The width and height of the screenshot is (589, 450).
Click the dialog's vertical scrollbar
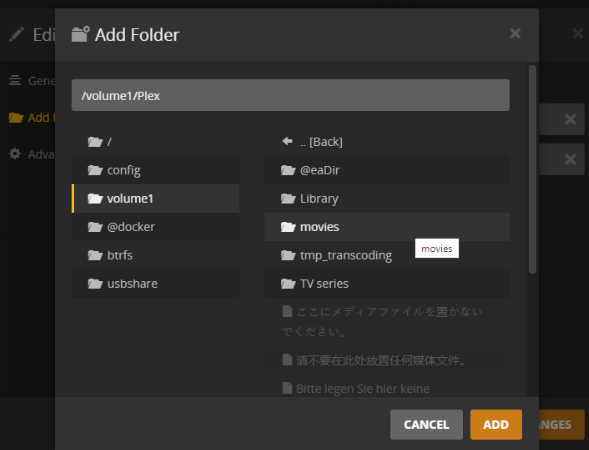[x=532, y=169]
